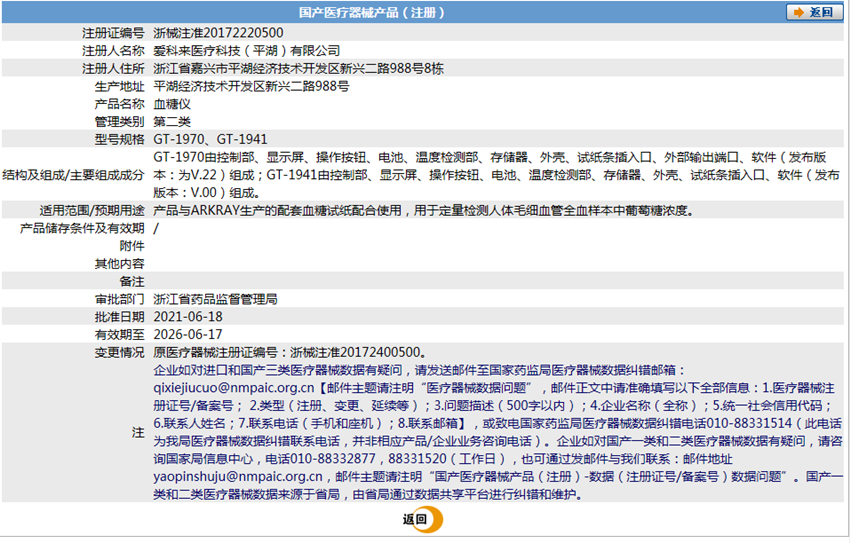Click the 附件 label
Screen dimensions: 850x543
point(132,246)
